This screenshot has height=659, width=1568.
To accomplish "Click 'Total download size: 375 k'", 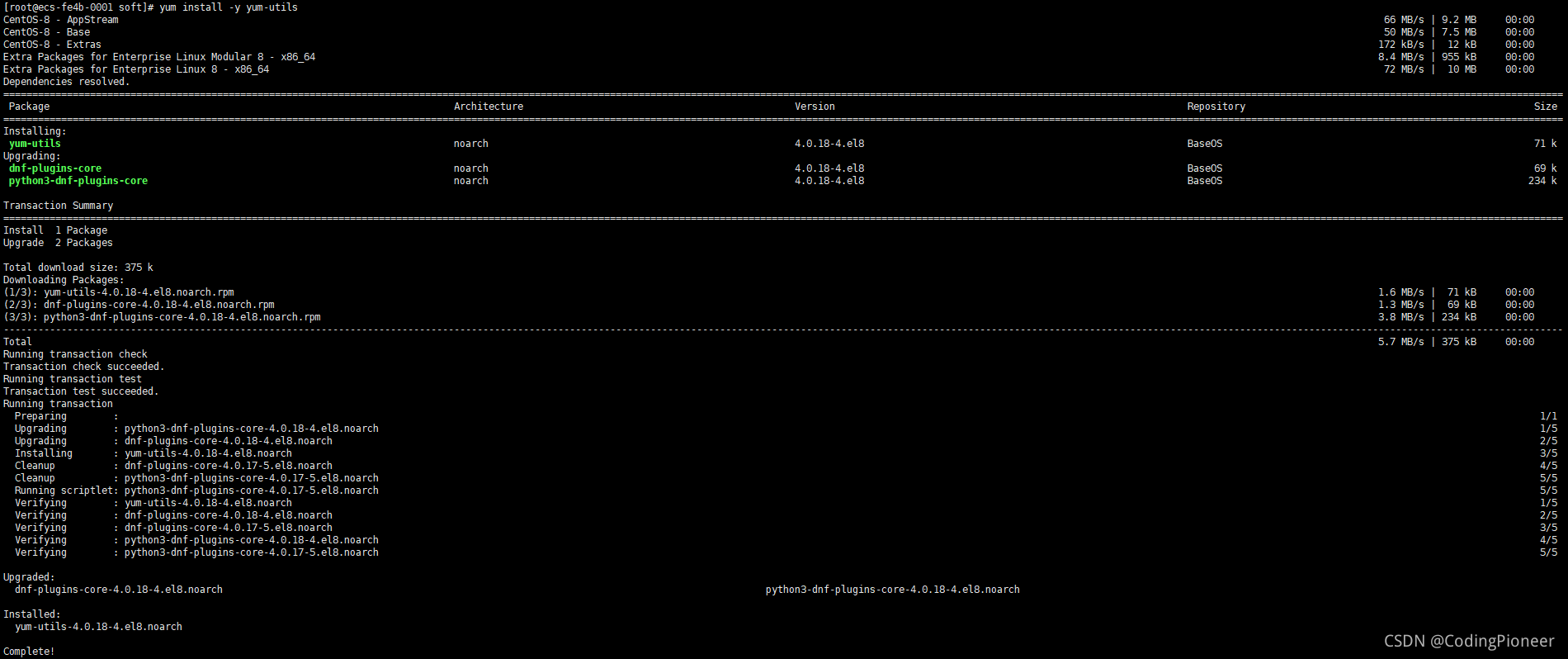I will pos(78,268).
